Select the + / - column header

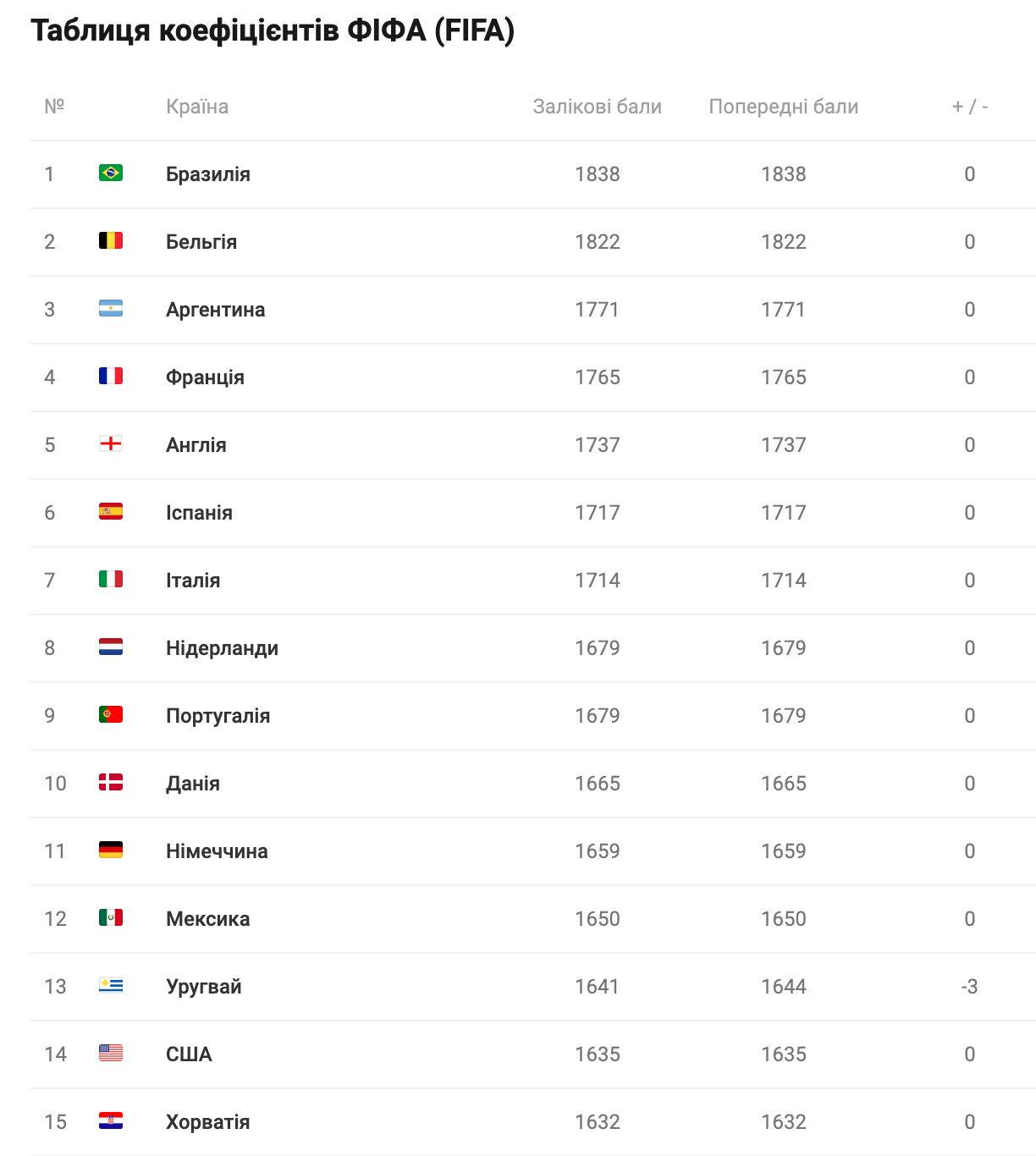tap(970, 107)
